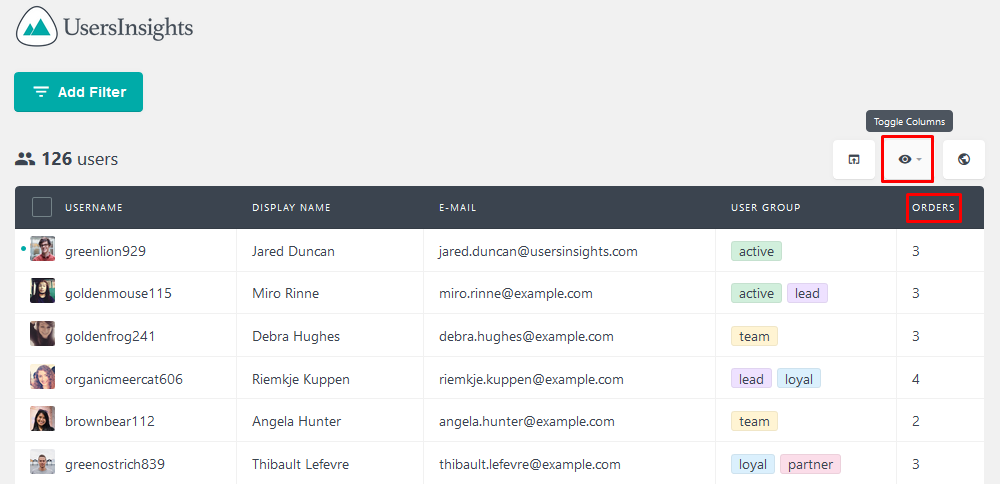Screen dimensions: 1000x484
Task: Sort by the Username column header
Action: pyautogui.click(x=94, y=208)
